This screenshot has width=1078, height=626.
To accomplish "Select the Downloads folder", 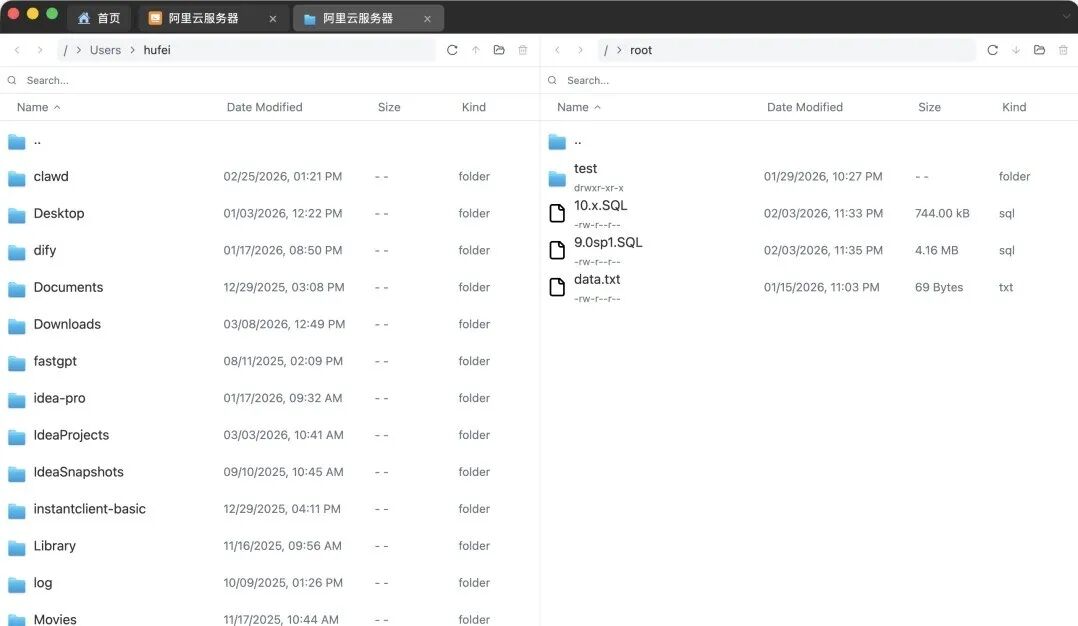I will click(270, 324).
